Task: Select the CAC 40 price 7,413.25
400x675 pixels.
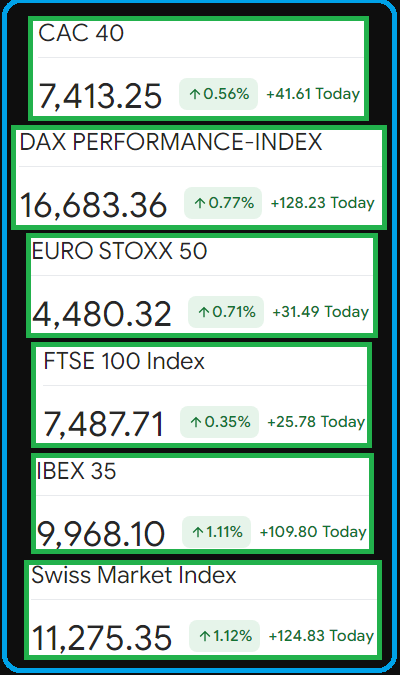Action: (100, 96)
